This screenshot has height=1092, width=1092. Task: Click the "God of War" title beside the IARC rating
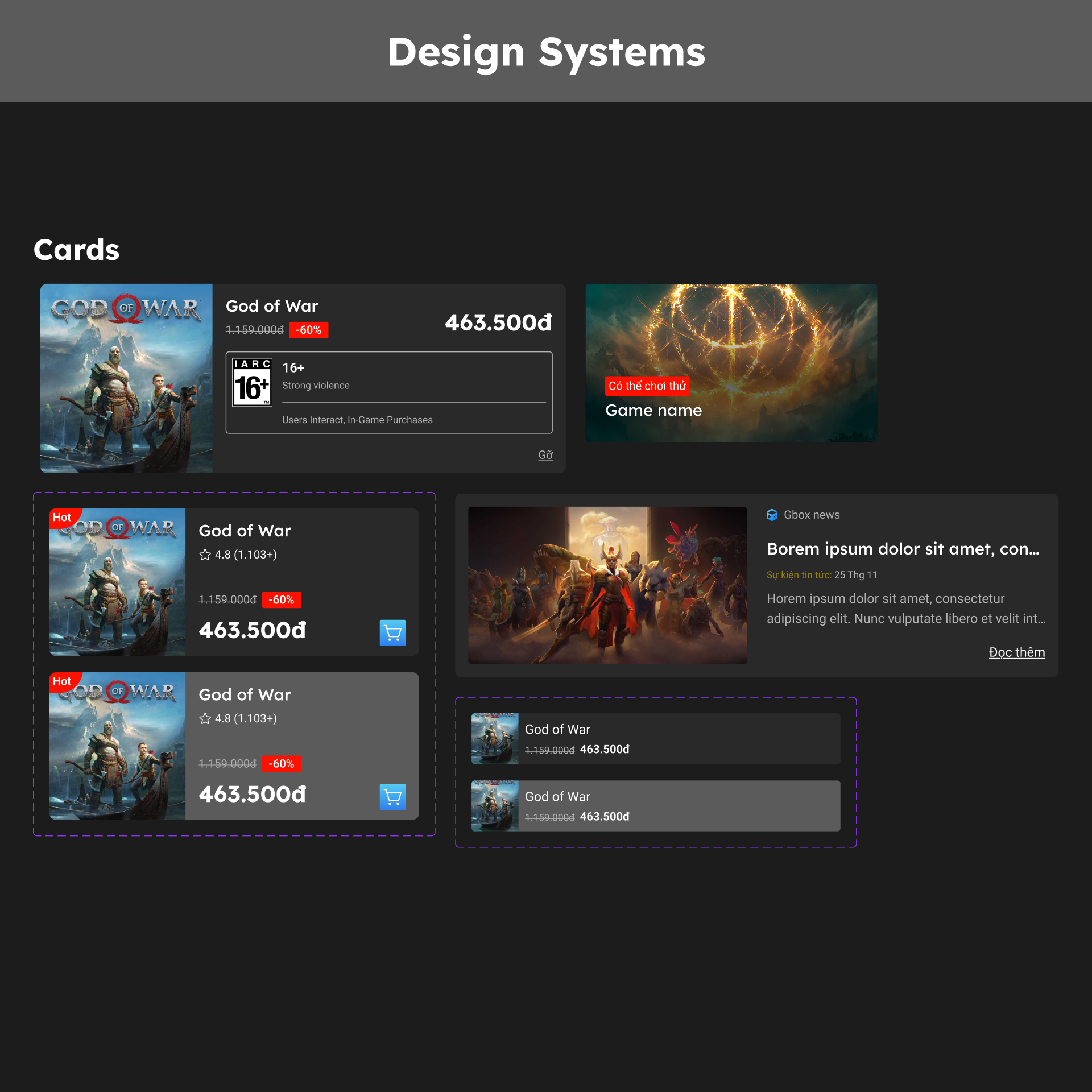(272, 306)
